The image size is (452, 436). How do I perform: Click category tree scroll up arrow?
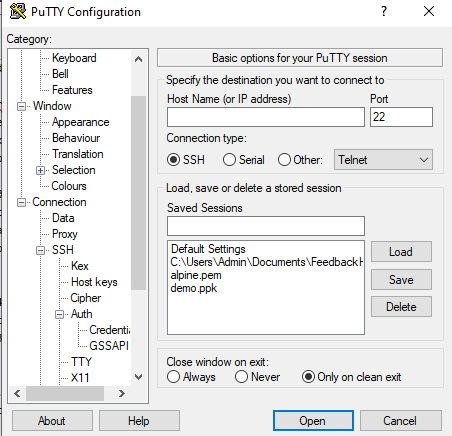(x=138, y=59)
